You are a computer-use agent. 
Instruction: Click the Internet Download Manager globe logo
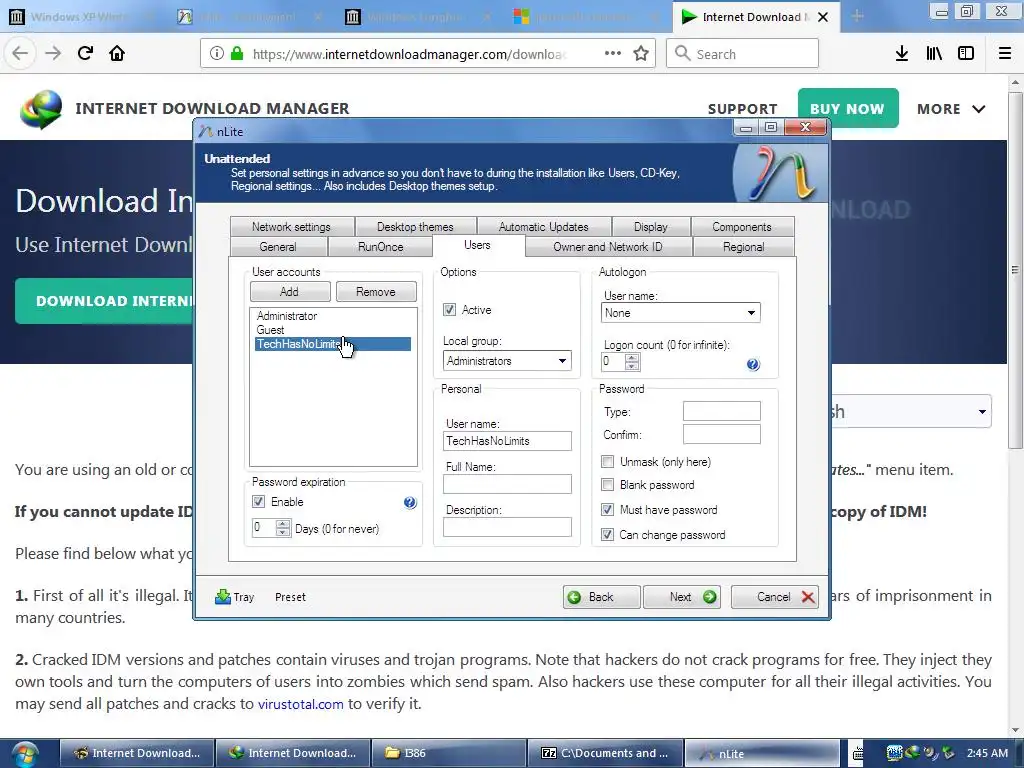point(41,109)
